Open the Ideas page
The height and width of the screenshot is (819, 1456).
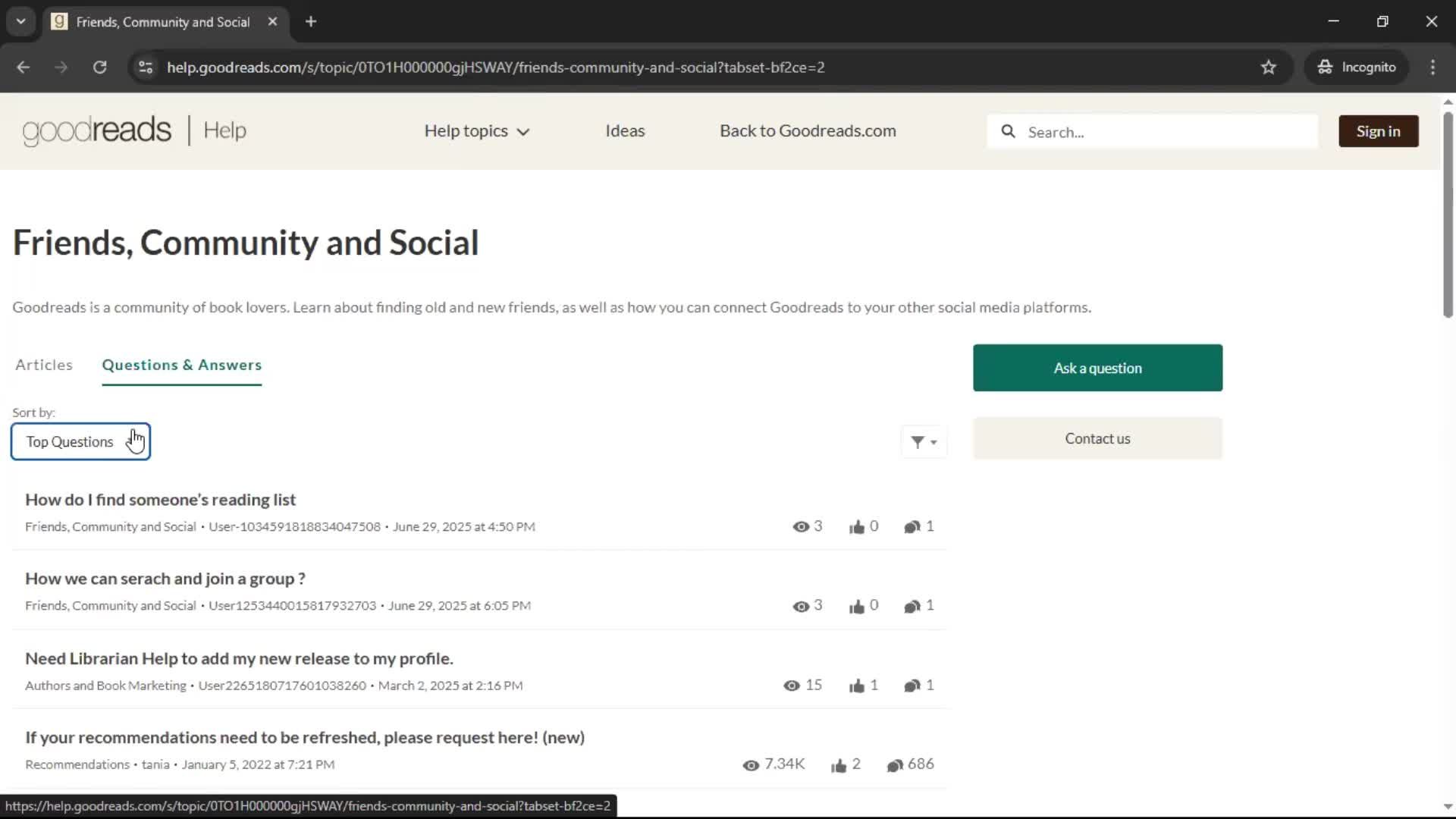[x=625, y=131]
